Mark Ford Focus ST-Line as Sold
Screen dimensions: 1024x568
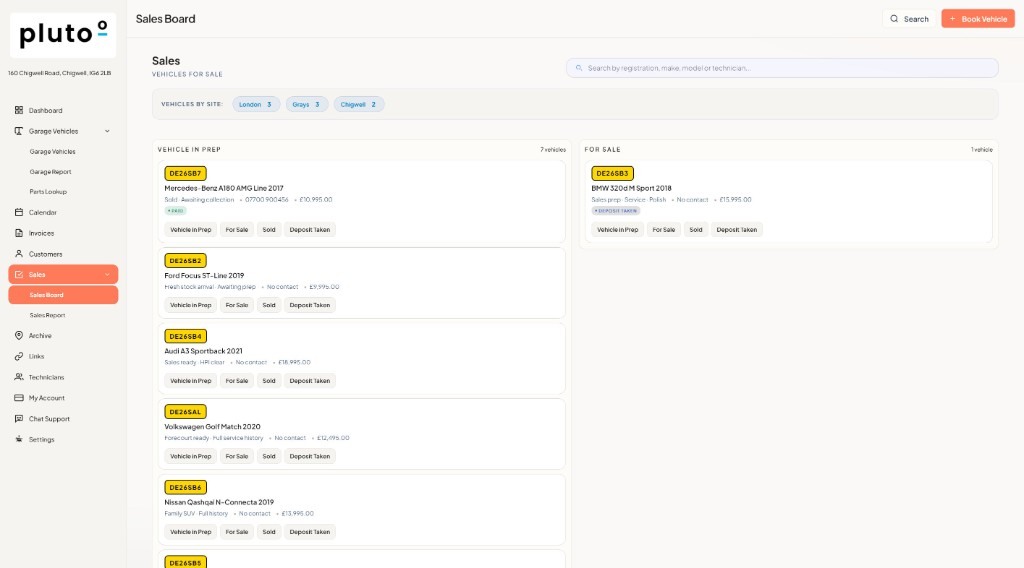pyautogui.click(x=269, y=305)
